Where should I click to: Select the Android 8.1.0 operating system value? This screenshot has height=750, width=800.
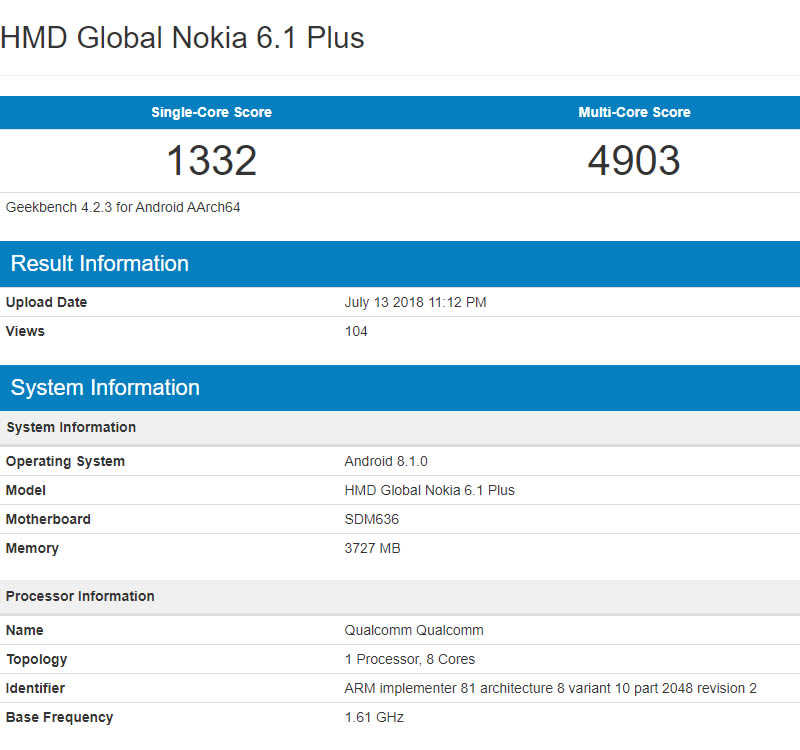coord(386,461)
